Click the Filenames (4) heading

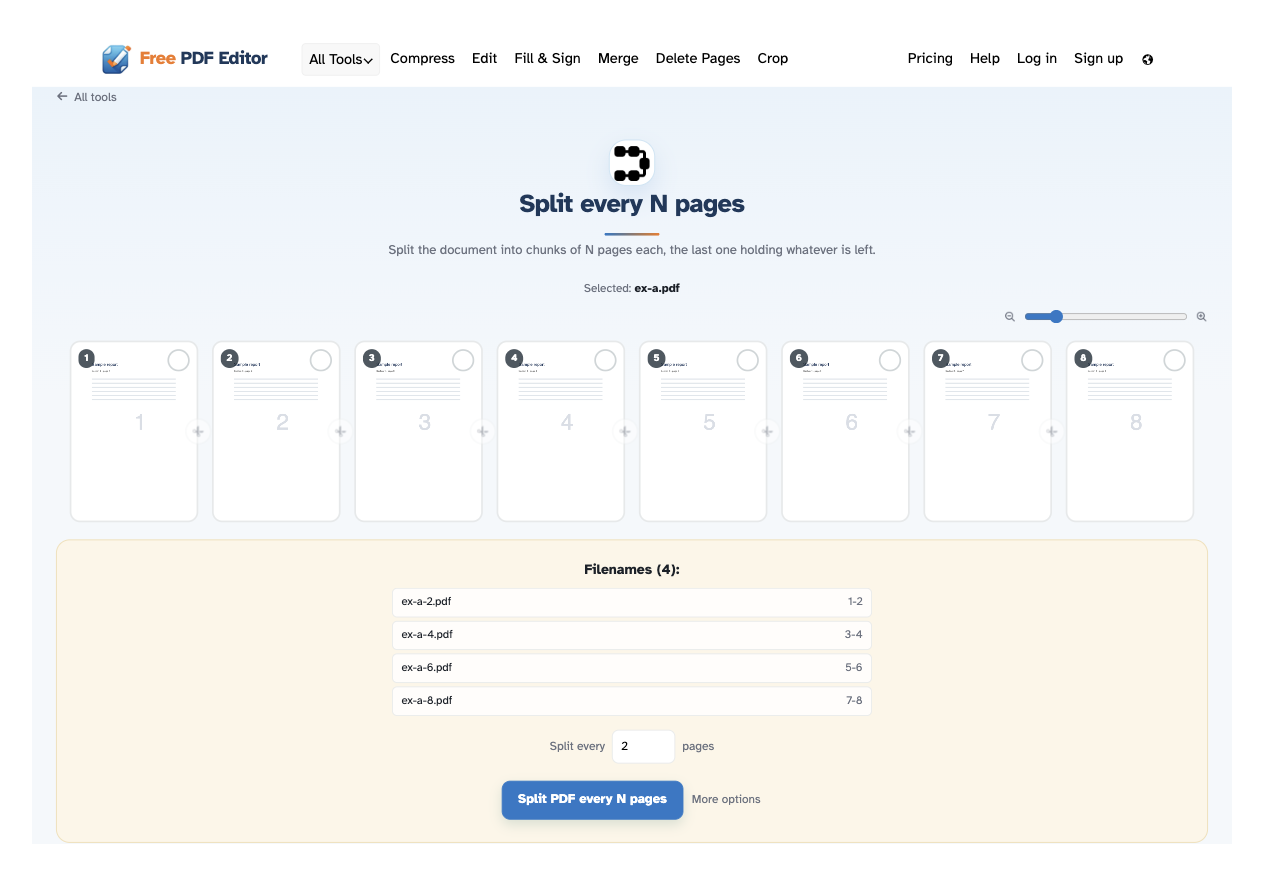(632, 570)
